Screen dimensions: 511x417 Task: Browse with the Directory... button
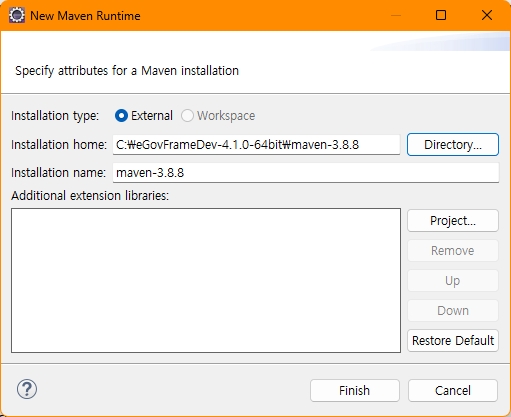tap(453, 145)
